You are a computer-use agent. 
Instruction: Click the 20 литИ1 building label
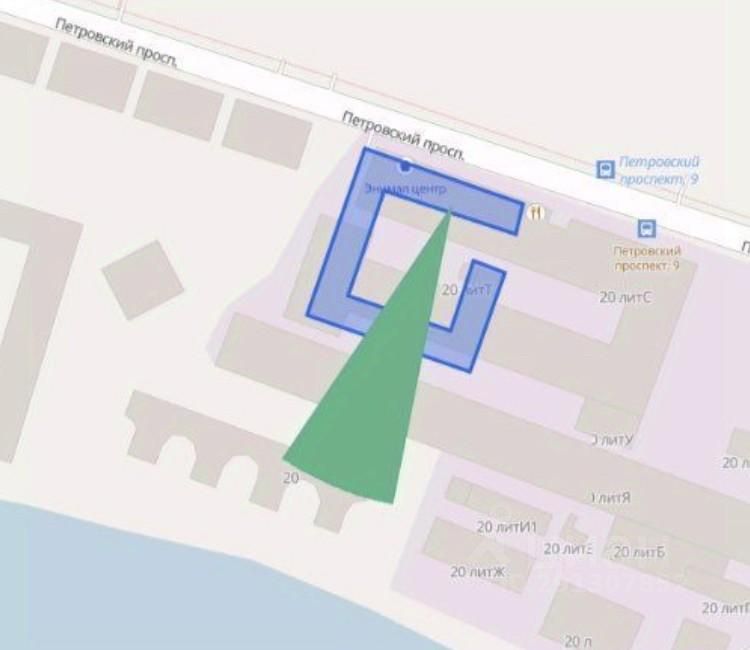507,527
